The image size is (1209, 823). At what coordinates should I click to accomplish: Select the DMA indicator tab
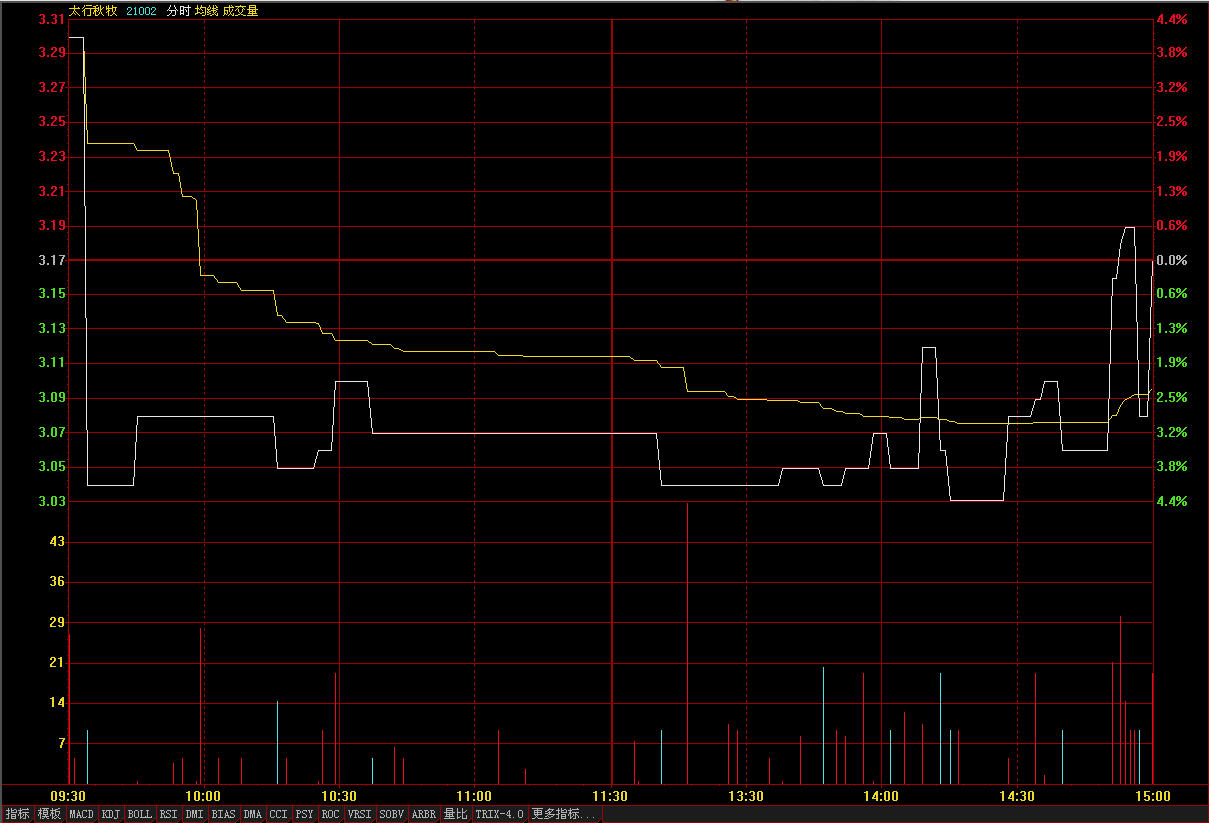tap(253, 814)
